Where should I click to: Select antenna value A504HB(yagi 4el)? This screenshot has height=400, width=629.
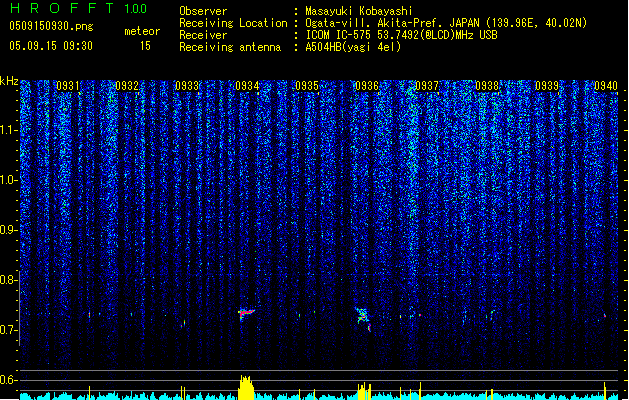pos(353,47)
